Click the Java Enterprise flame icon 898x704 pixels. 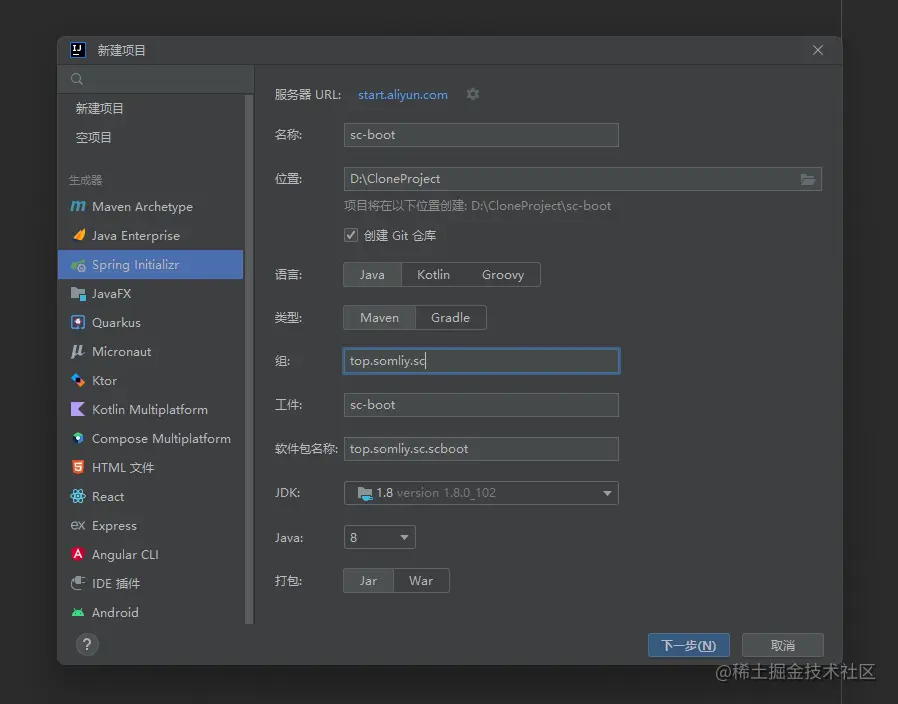pos(78,235)
